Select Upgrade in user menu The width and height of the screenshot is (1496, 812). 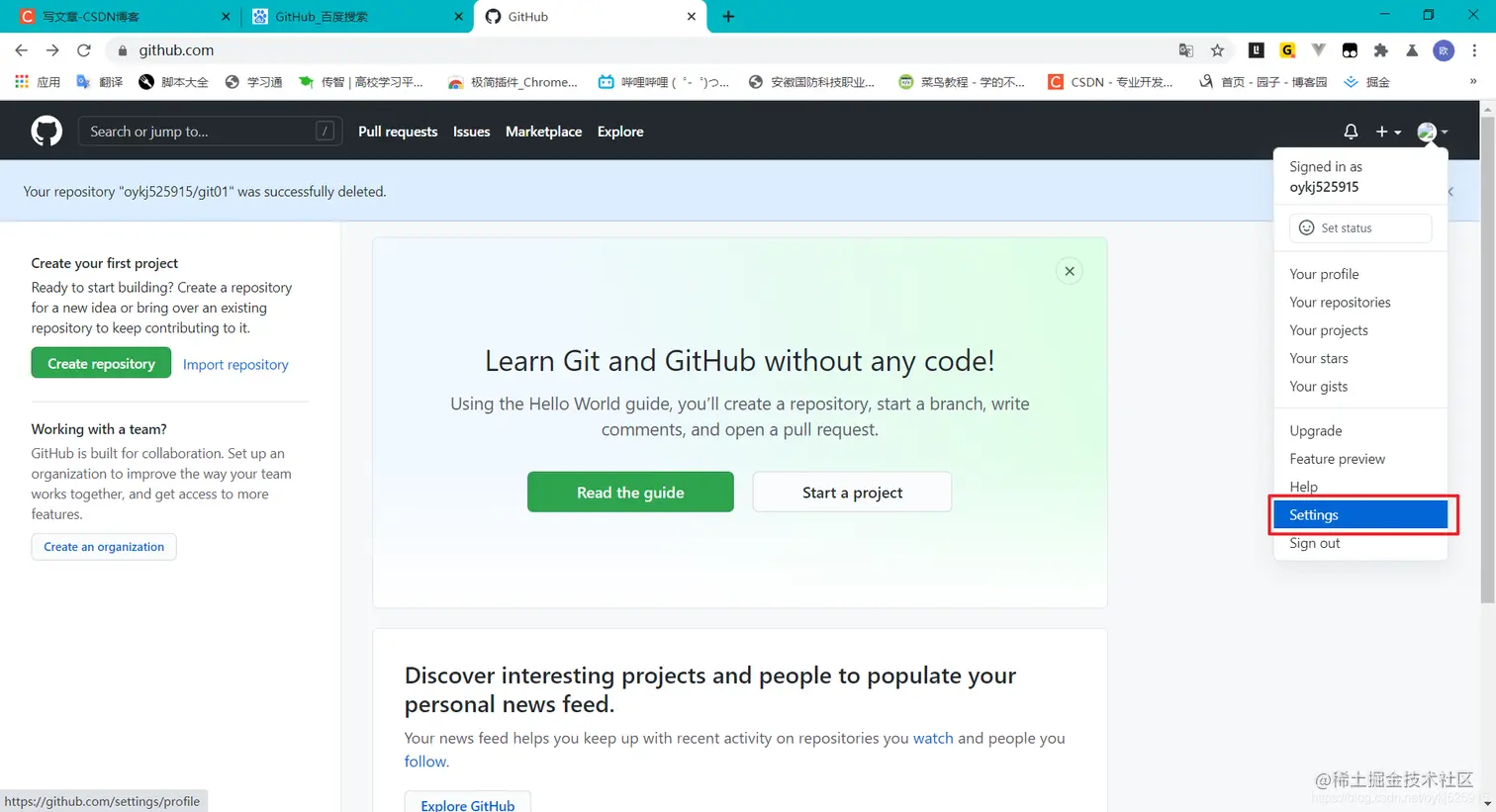point(1360,431)
